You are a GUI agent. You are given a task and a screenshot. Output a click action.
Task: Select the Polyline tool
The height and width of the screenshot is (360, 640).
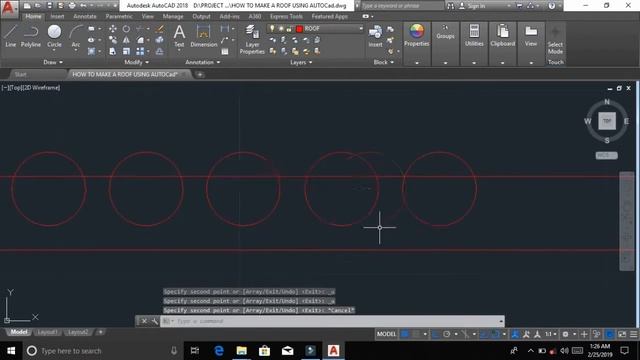31,36
